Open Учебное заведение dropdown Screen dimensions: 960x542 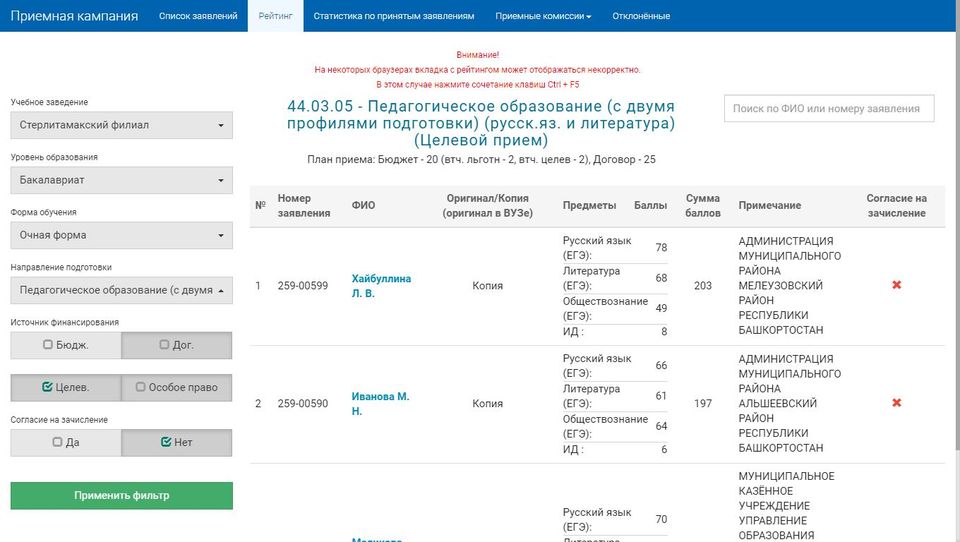click(x=121, y=125)
